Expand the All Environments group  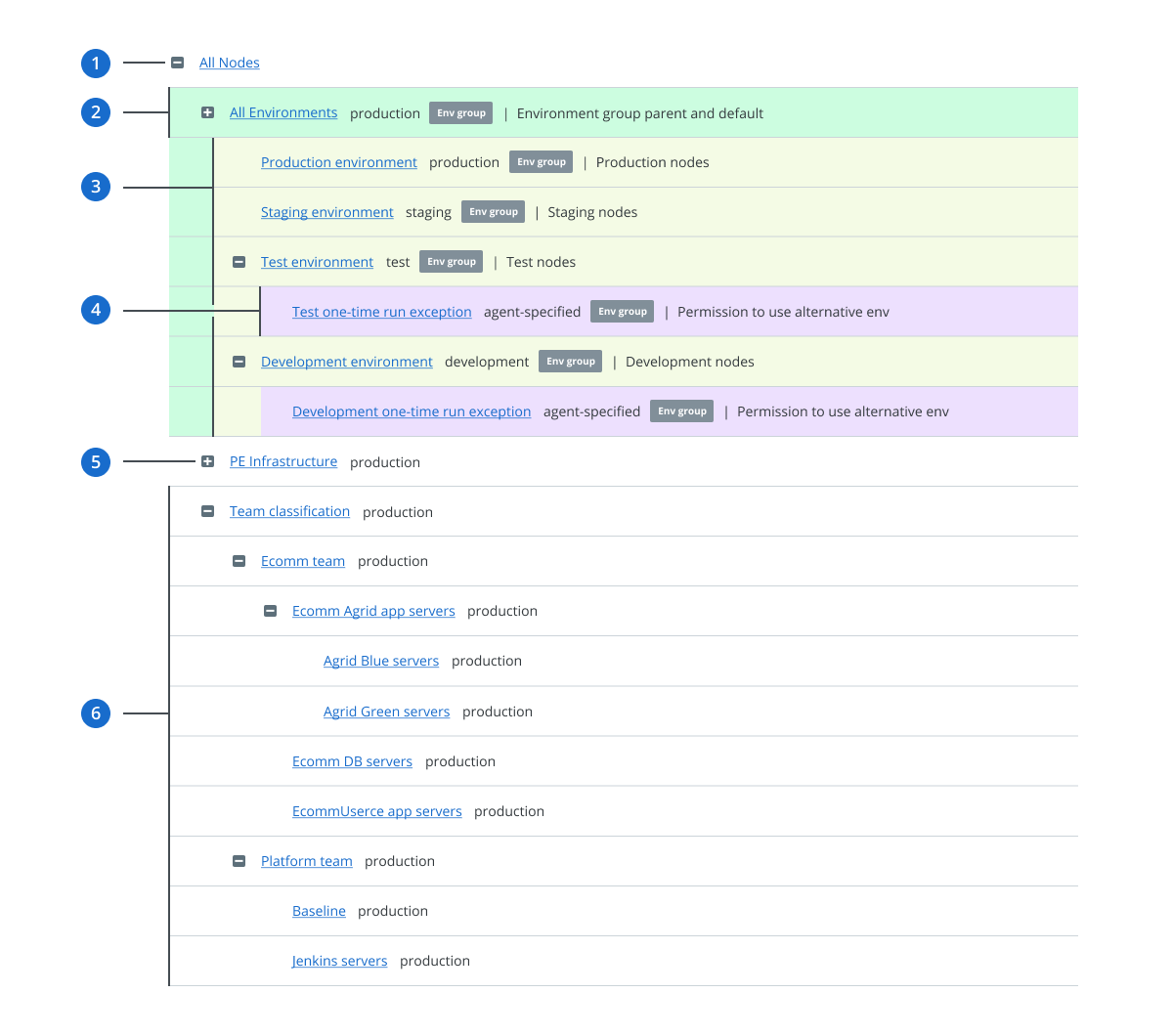click(207, 111)
